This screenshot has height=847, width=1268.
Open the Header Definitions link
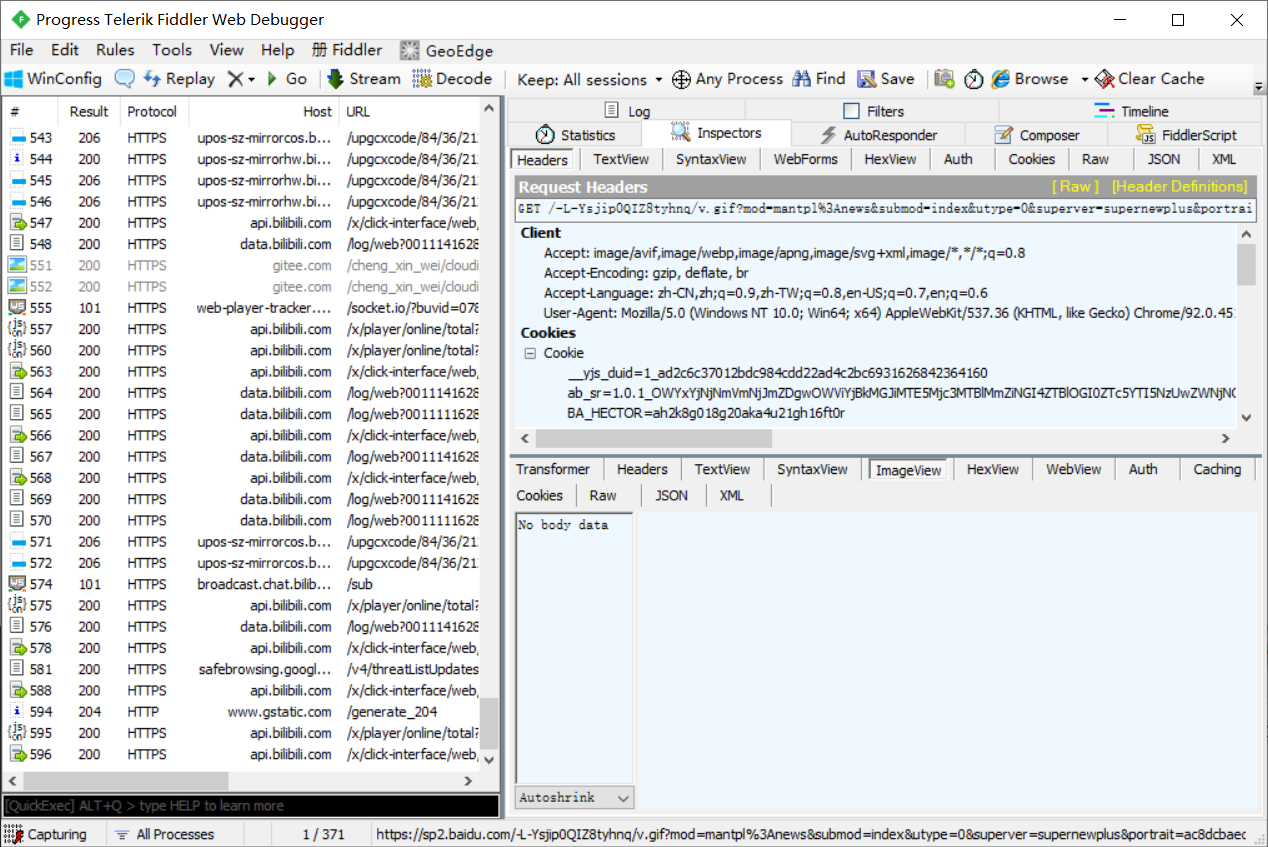[1179, 187]
